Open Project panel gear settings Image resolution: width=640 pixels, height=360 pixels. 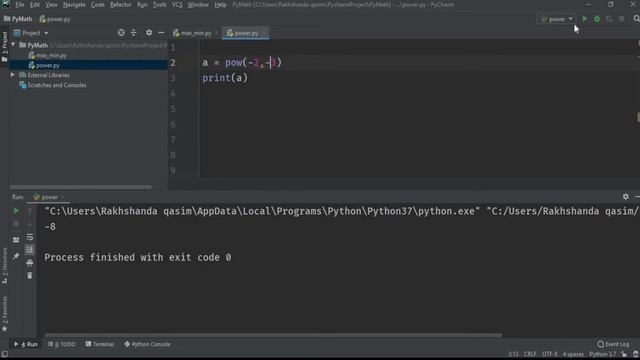click(149, 33)
